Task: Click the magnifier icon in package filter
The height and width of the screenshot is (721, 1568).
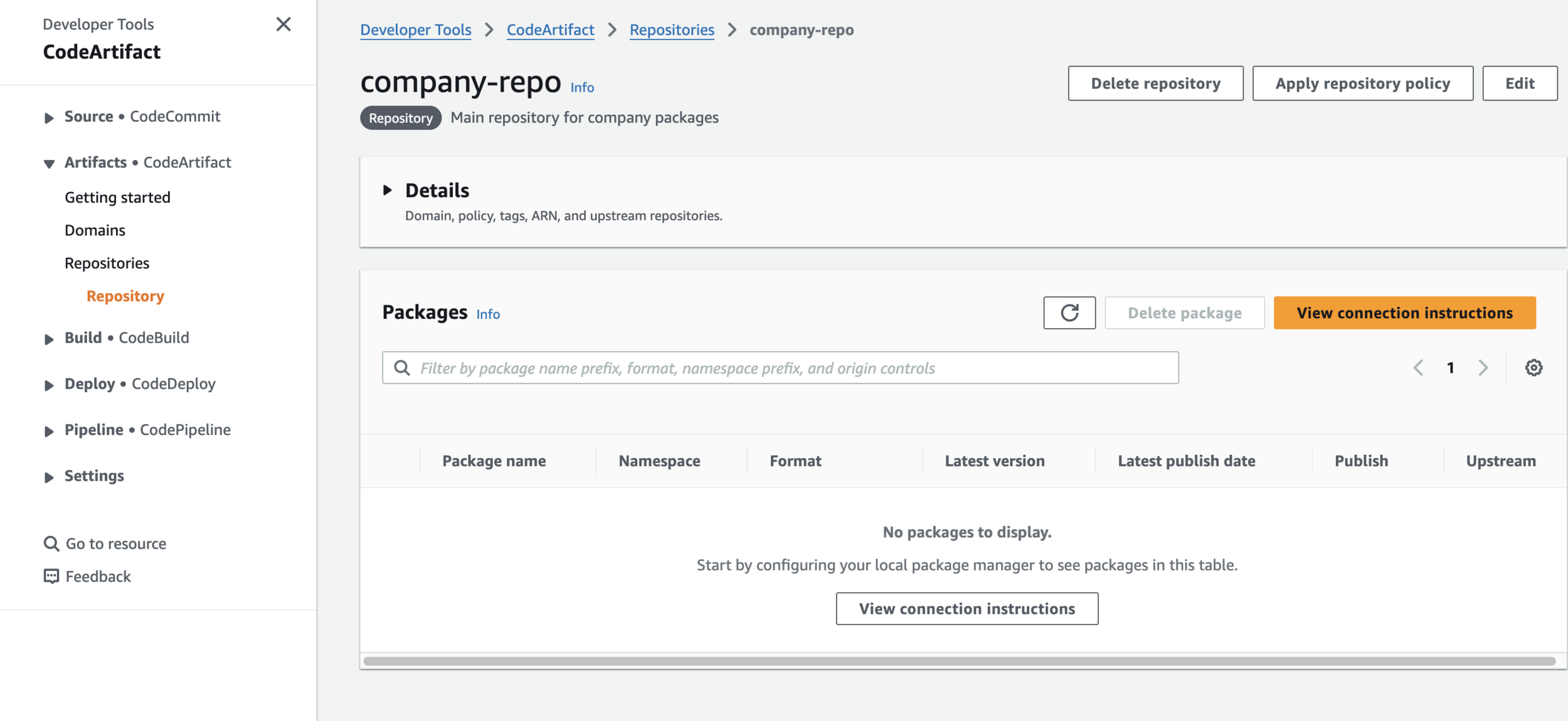Action: point(402,368)
